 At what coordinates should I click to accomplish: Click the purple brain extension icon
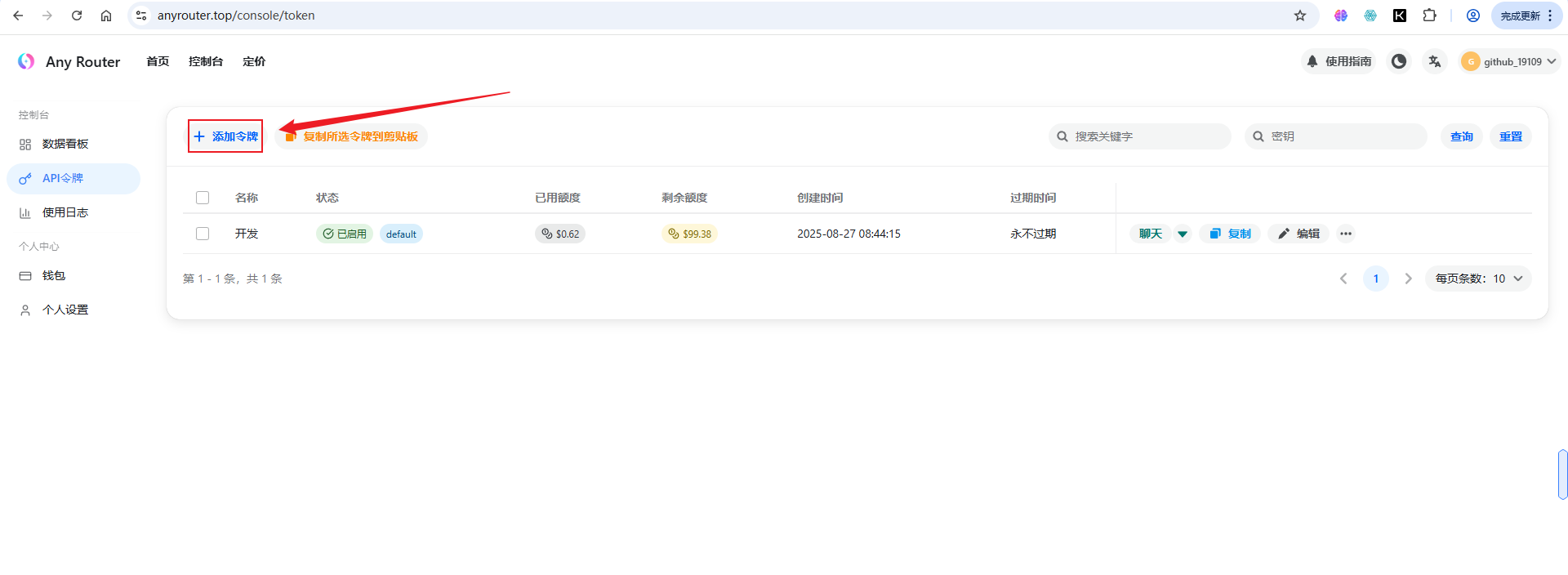1341,16
